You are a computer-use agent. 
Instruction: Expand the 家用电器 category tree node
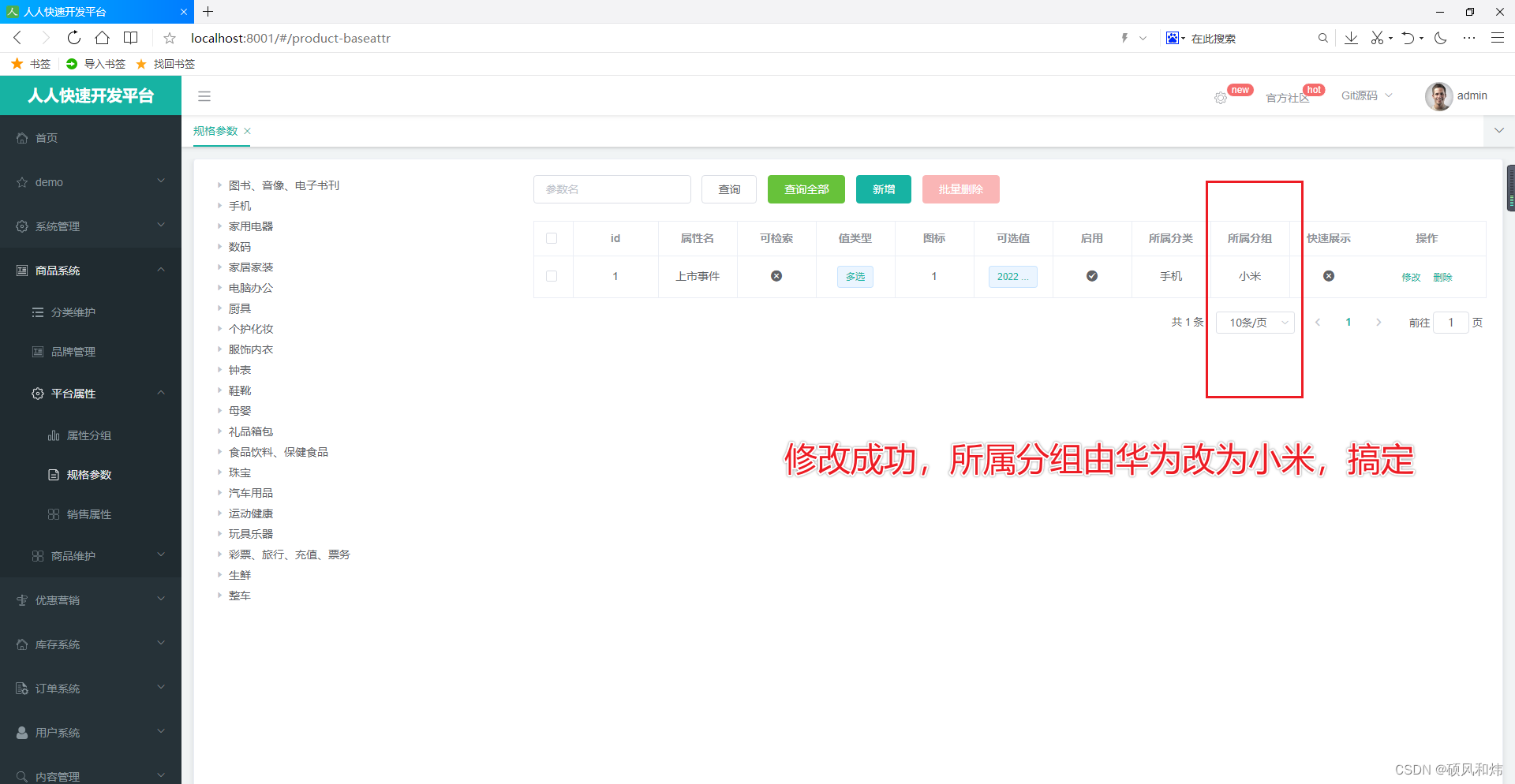click(x=219, y=226)
